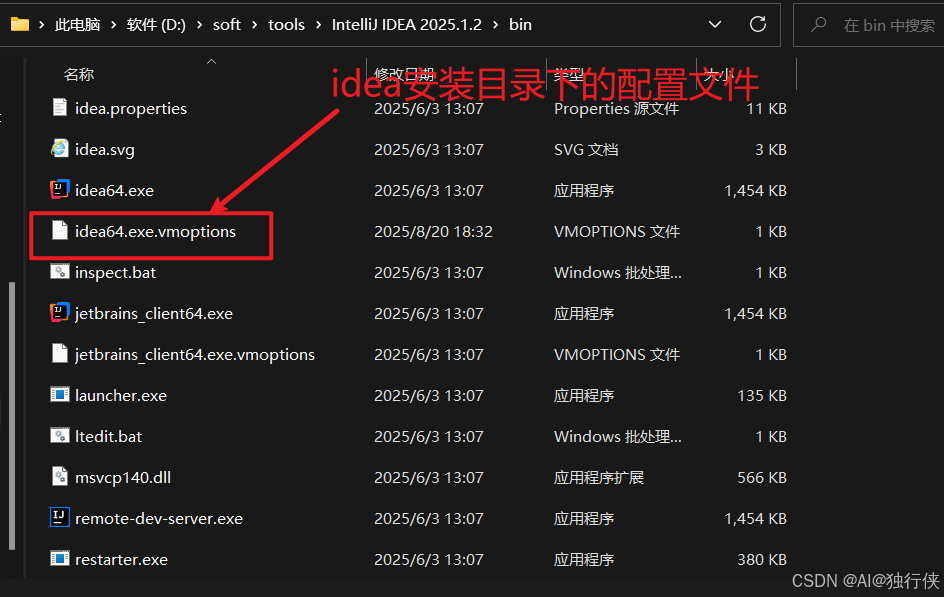The height and width of the screenshot is (597, 944).
Task: Select the idea64.exe file name
Action: tap(114, 190)
